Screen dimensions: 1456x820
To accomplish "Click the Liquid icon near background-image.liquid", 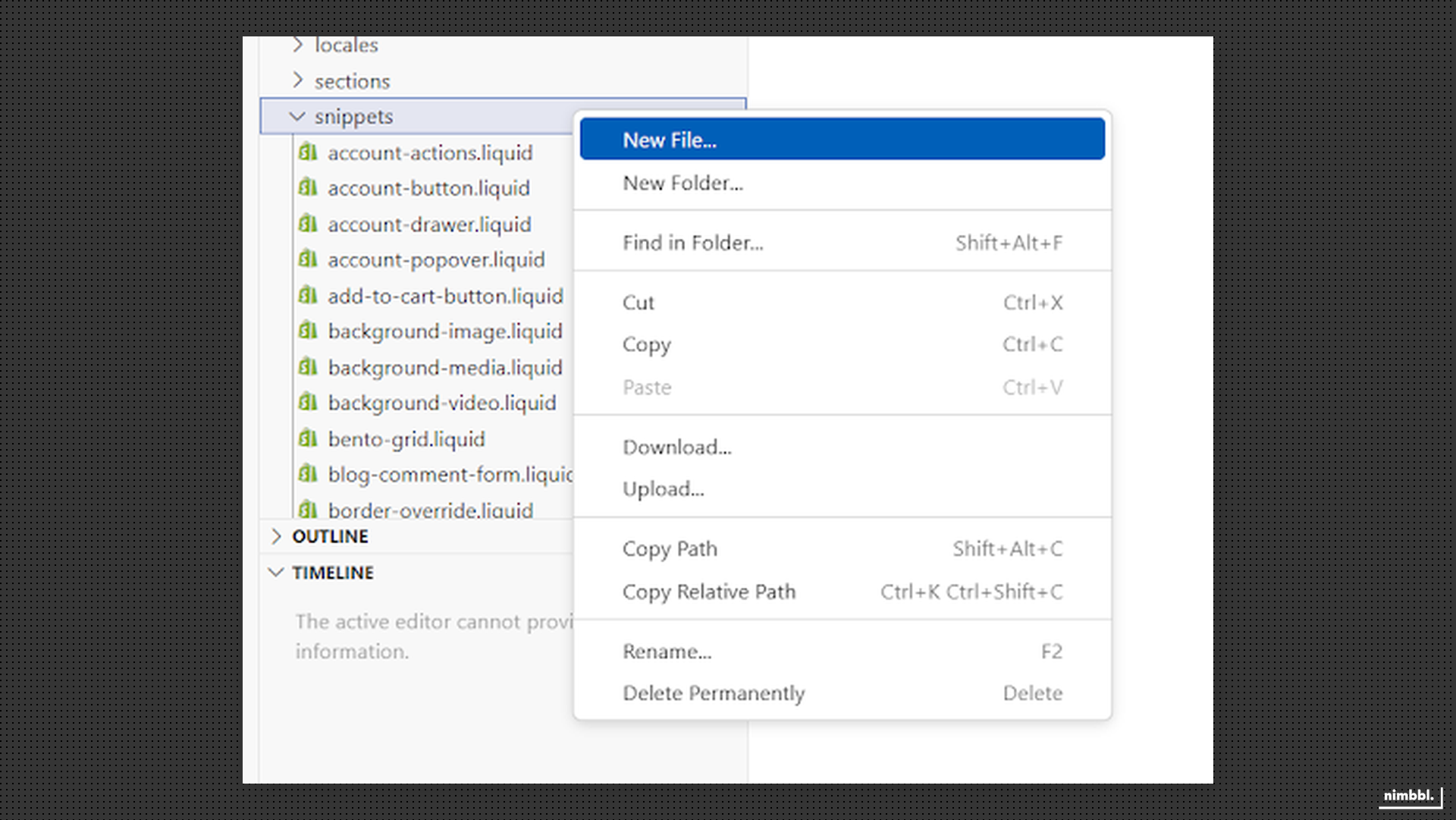I will [x=308, y=331].
